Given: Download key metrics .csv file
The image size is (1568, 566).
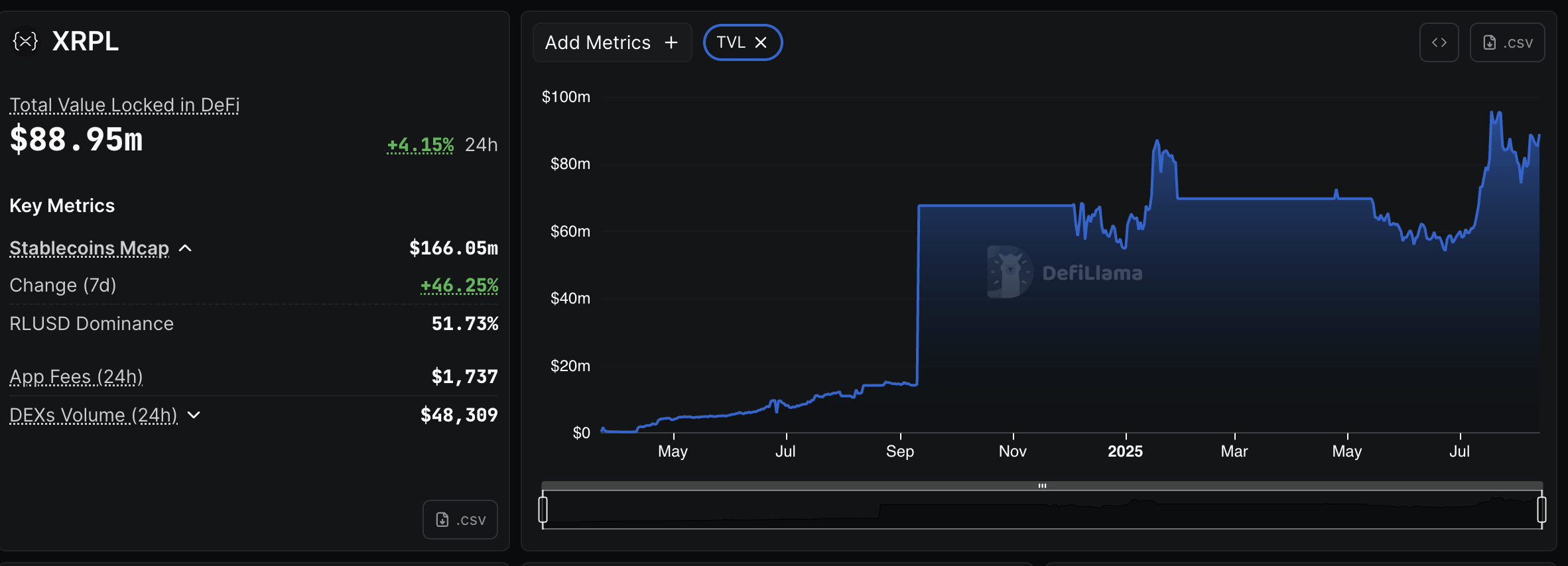Looking at the screenshot, I should coord(460,520).
